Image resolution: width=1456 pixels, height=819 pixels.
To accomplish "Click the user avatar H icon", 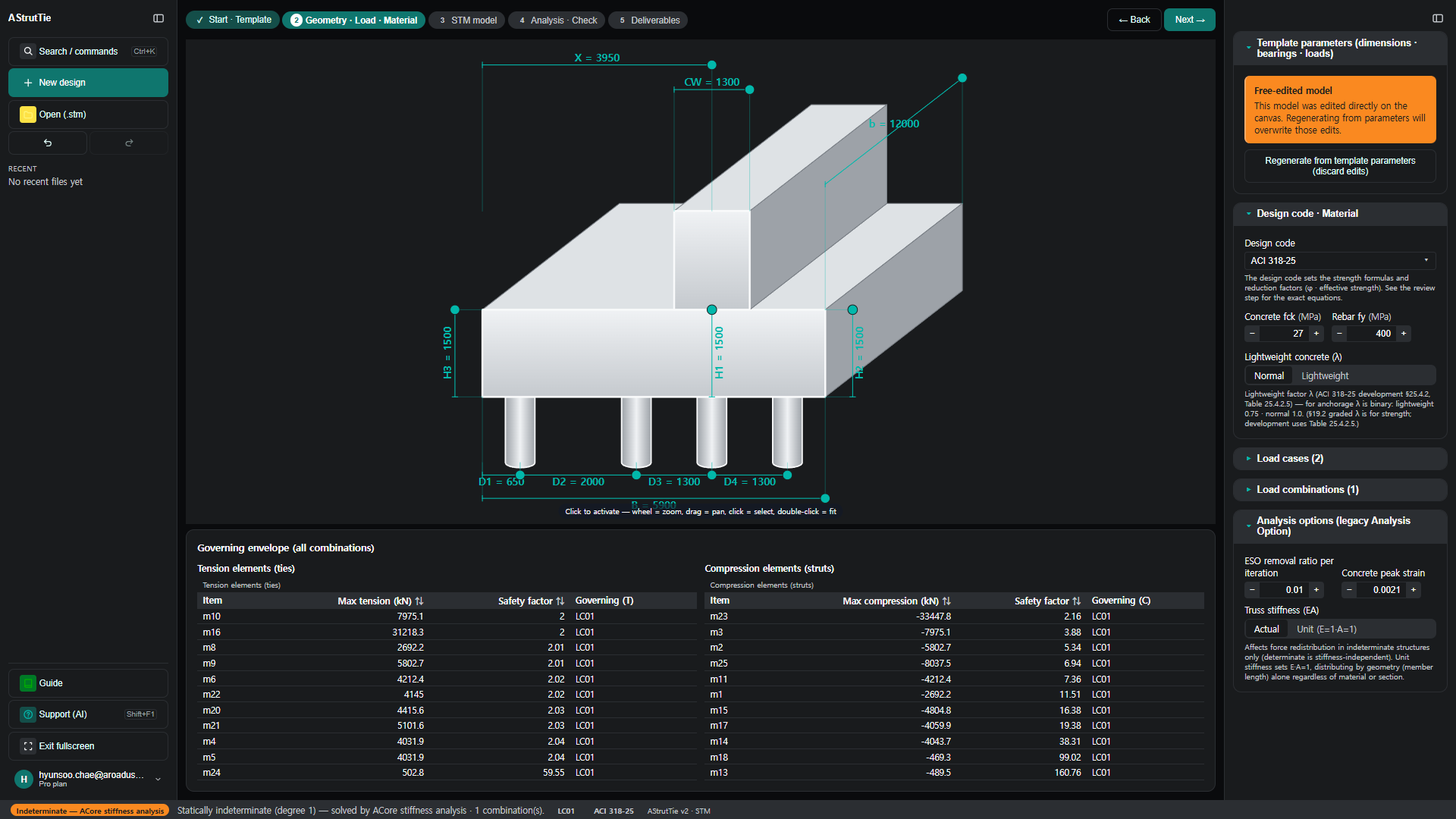I will pos(24,779).
